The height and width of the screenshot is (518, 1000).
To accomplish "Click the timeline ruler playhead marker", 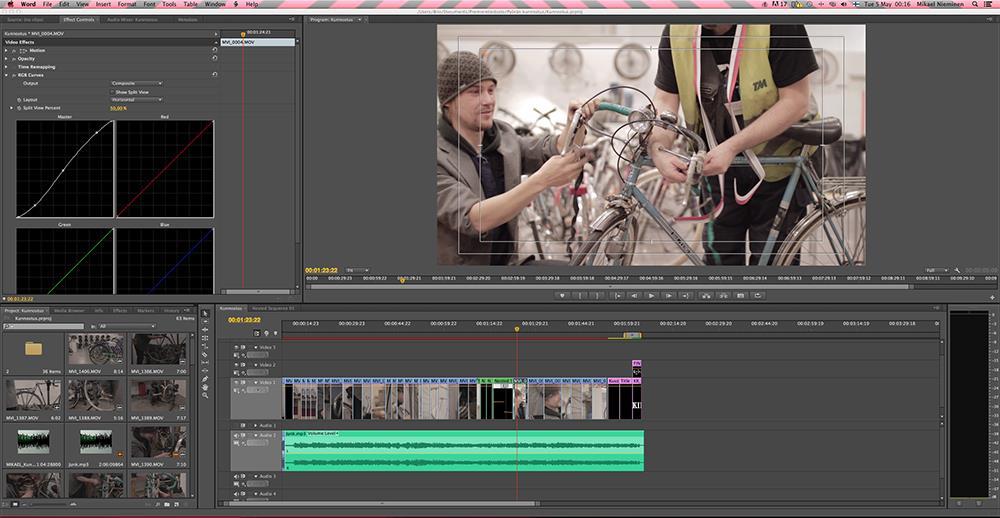I will click(517, 329).
